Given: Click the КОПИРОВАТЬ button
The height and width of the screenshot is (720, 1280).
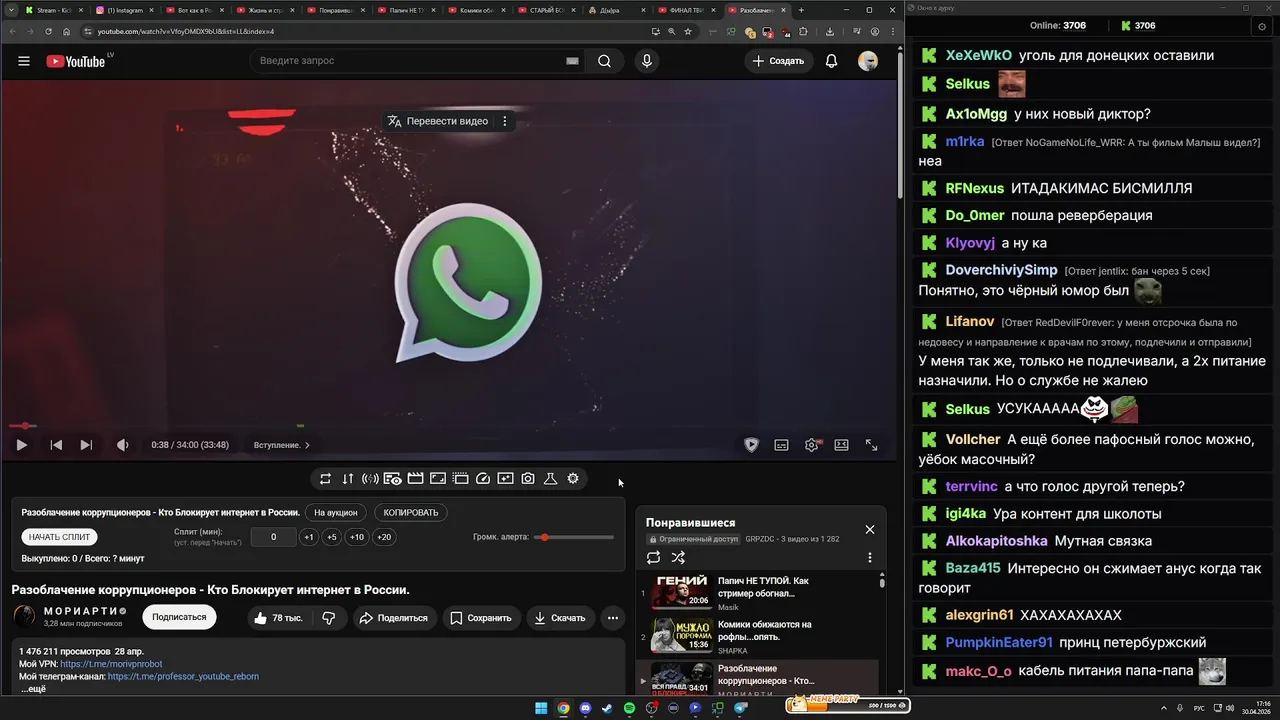Looking at the screenshot, I should (x=411, y=512).
